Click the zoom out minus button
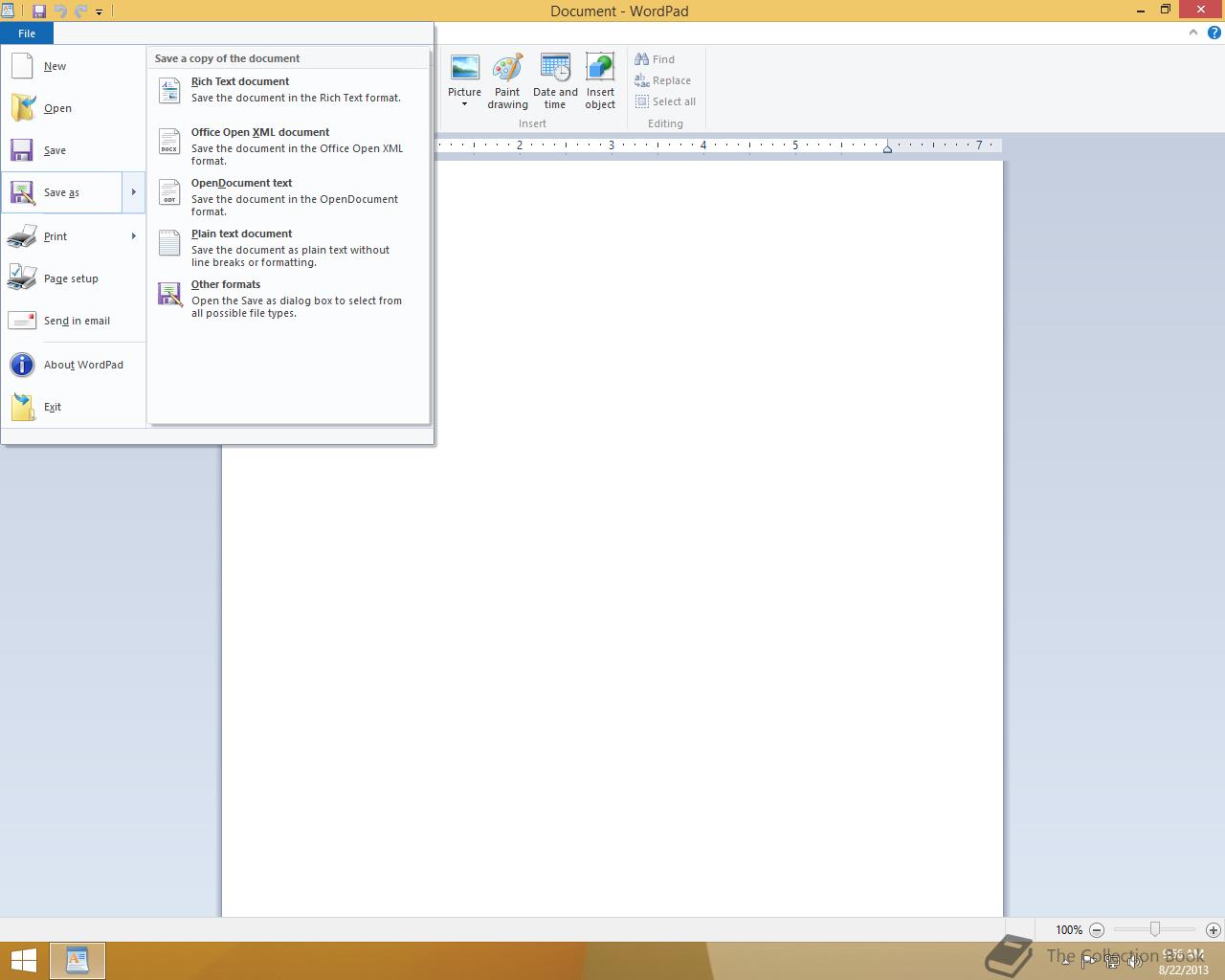This screenshot has height=980, width=1225. point(1097,929)
